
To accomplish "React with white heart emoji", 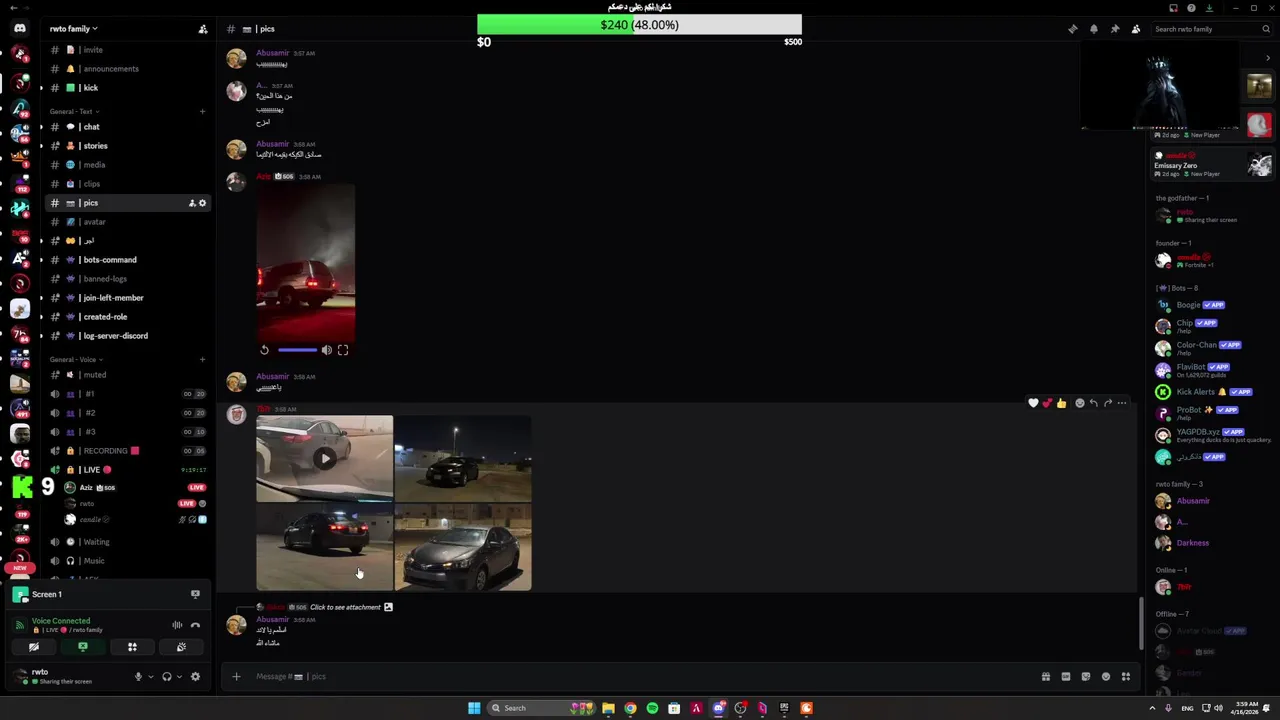I will (x=1033, y=403).
